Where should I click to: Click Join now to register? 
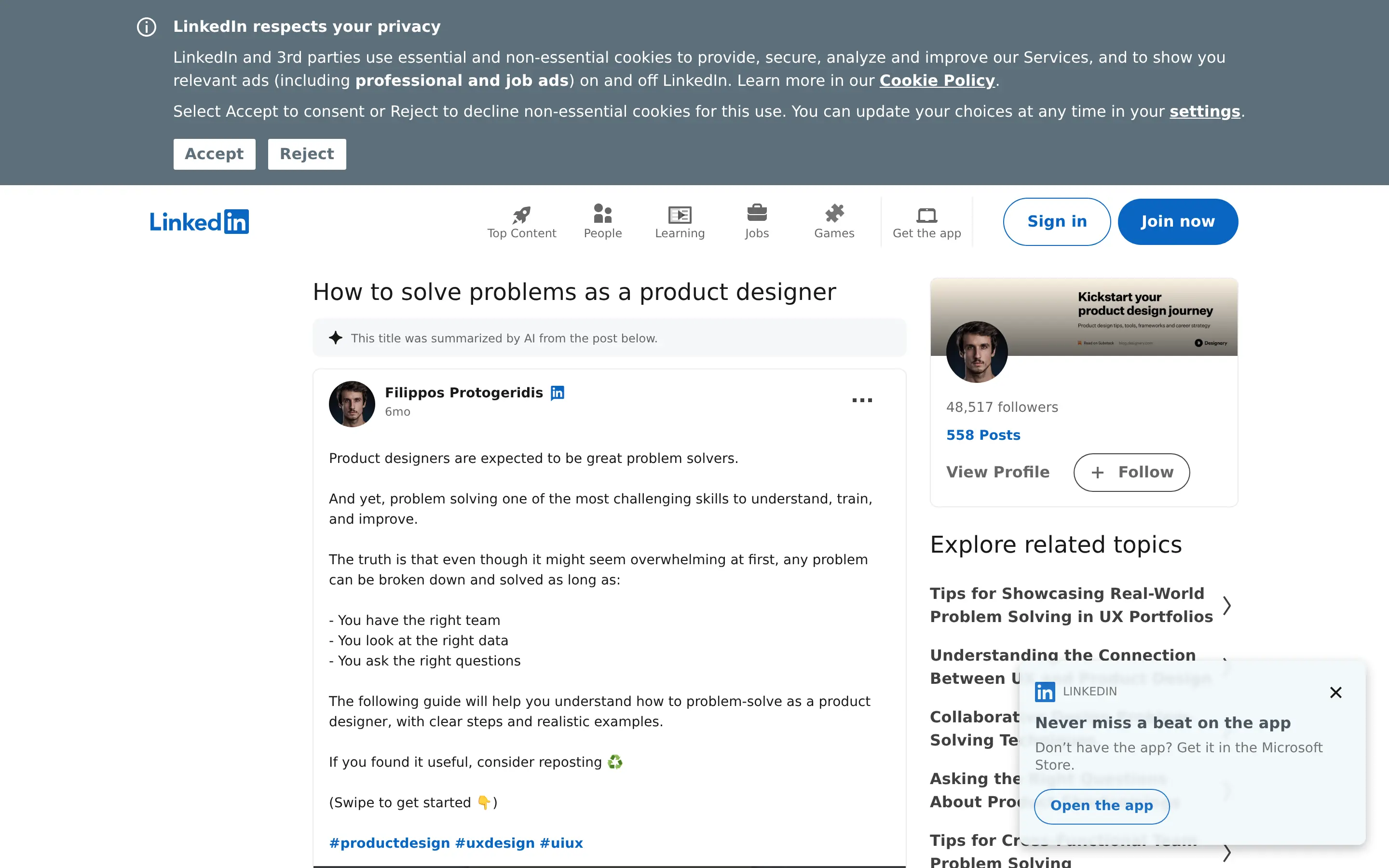tap(1177, 222)
